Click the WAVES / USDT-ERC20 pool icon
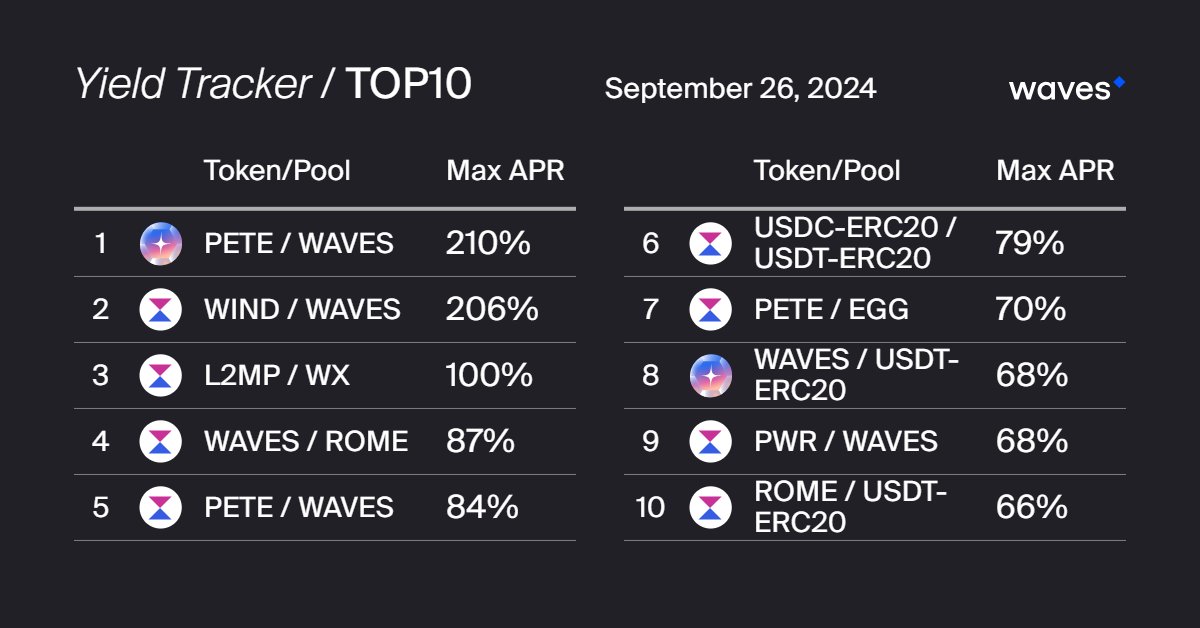This screenshot has width=1200, height=628. click(710, 376)
